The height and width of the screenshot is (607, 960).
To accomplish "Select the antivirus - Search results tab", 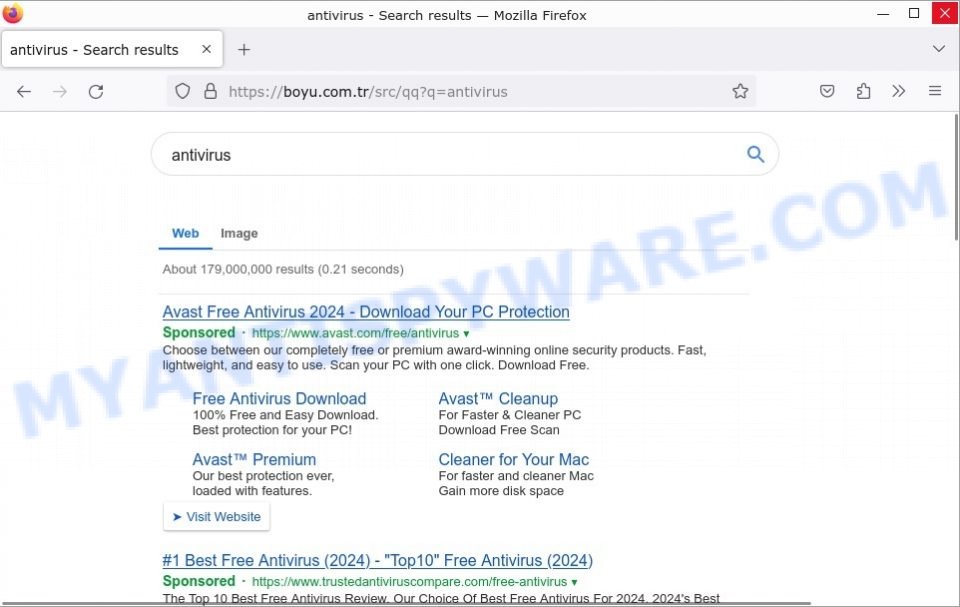I will pyautogui.click(x=112, y=50).
